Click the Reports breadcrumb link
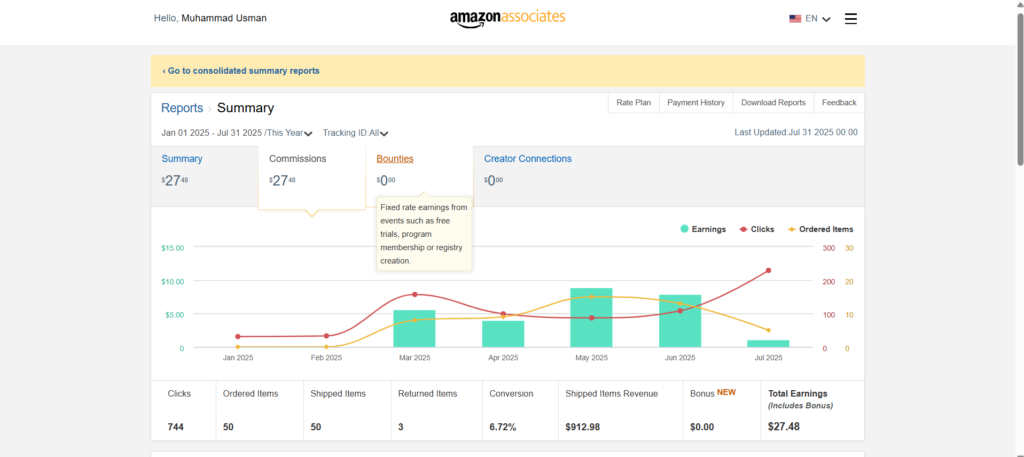The width and height of the screenshot is (1024, 457). pos(182,108)
